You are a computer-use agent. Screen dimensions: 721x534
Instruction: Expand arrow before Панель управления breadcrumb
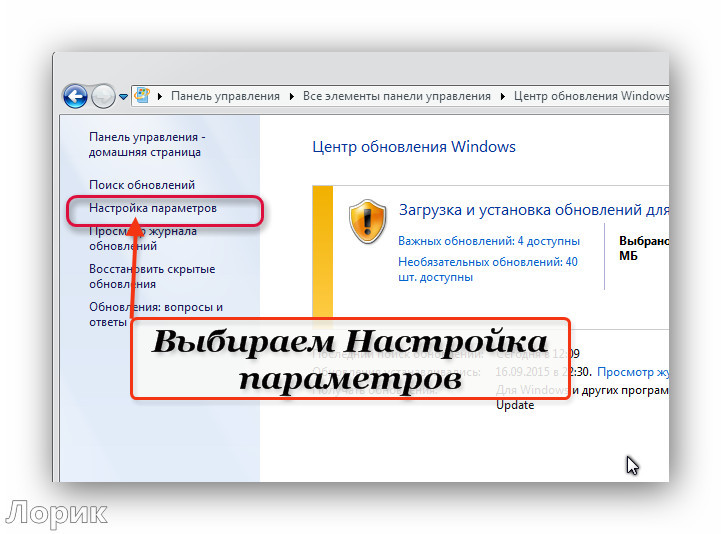[x=160, y=96]
